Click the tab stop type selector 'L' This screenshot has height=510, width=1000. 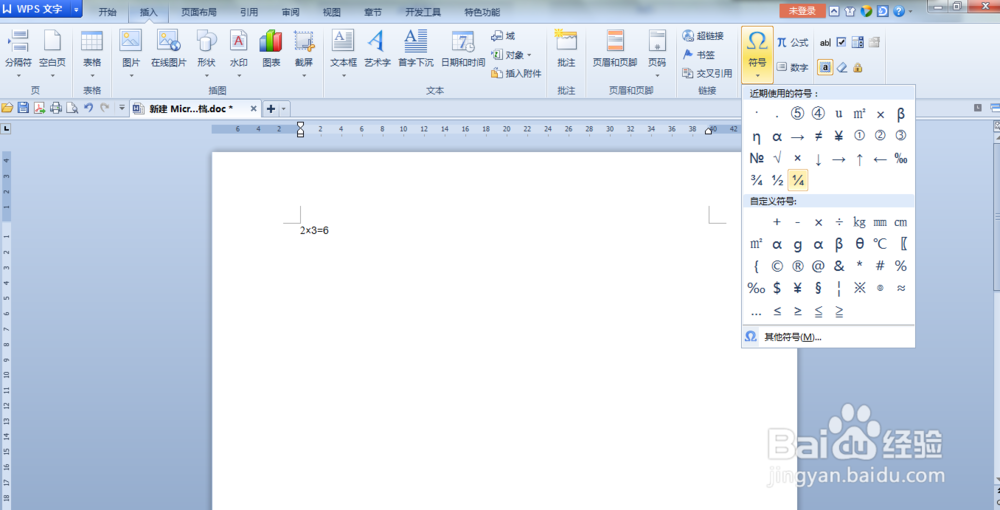[6, 129]
